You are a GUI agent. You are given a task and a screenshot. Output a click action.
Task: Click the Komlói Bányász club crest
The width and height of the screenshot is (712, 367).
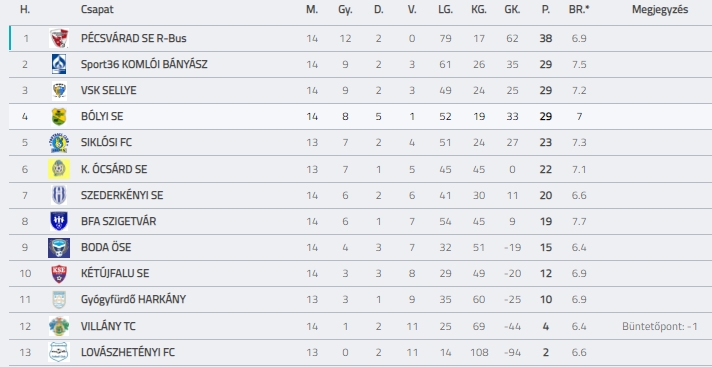tap(59, 64)
